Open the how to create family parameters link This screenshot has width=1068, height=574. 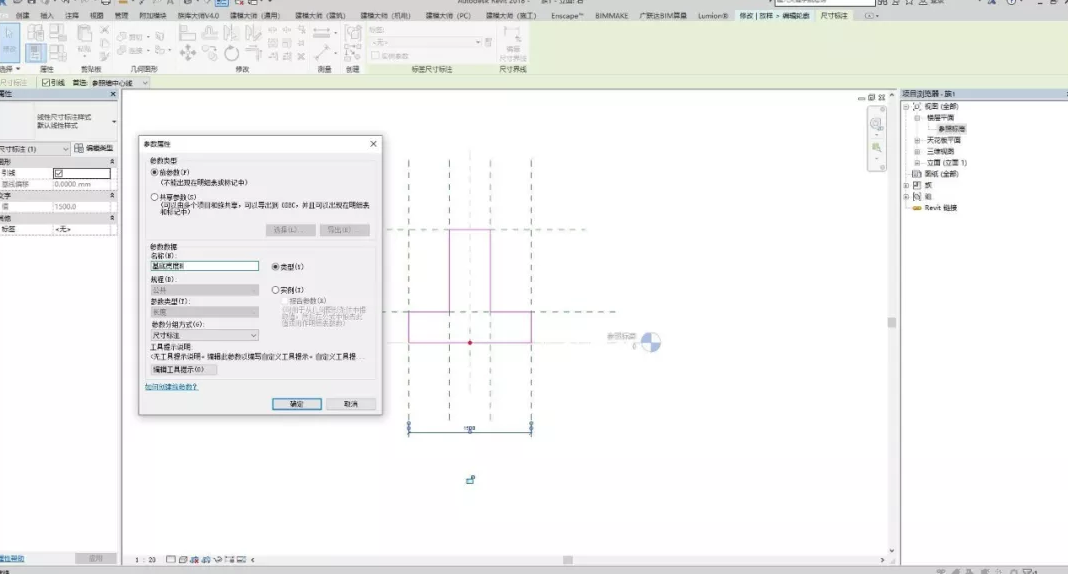pos(171,387)
